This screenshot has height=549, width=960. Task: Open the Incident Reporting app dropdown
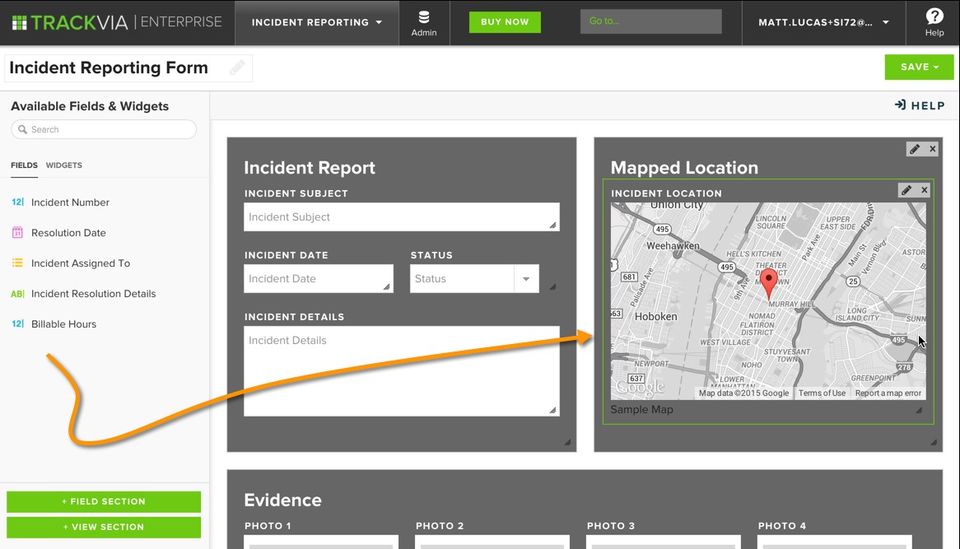(x=317, y=22)
